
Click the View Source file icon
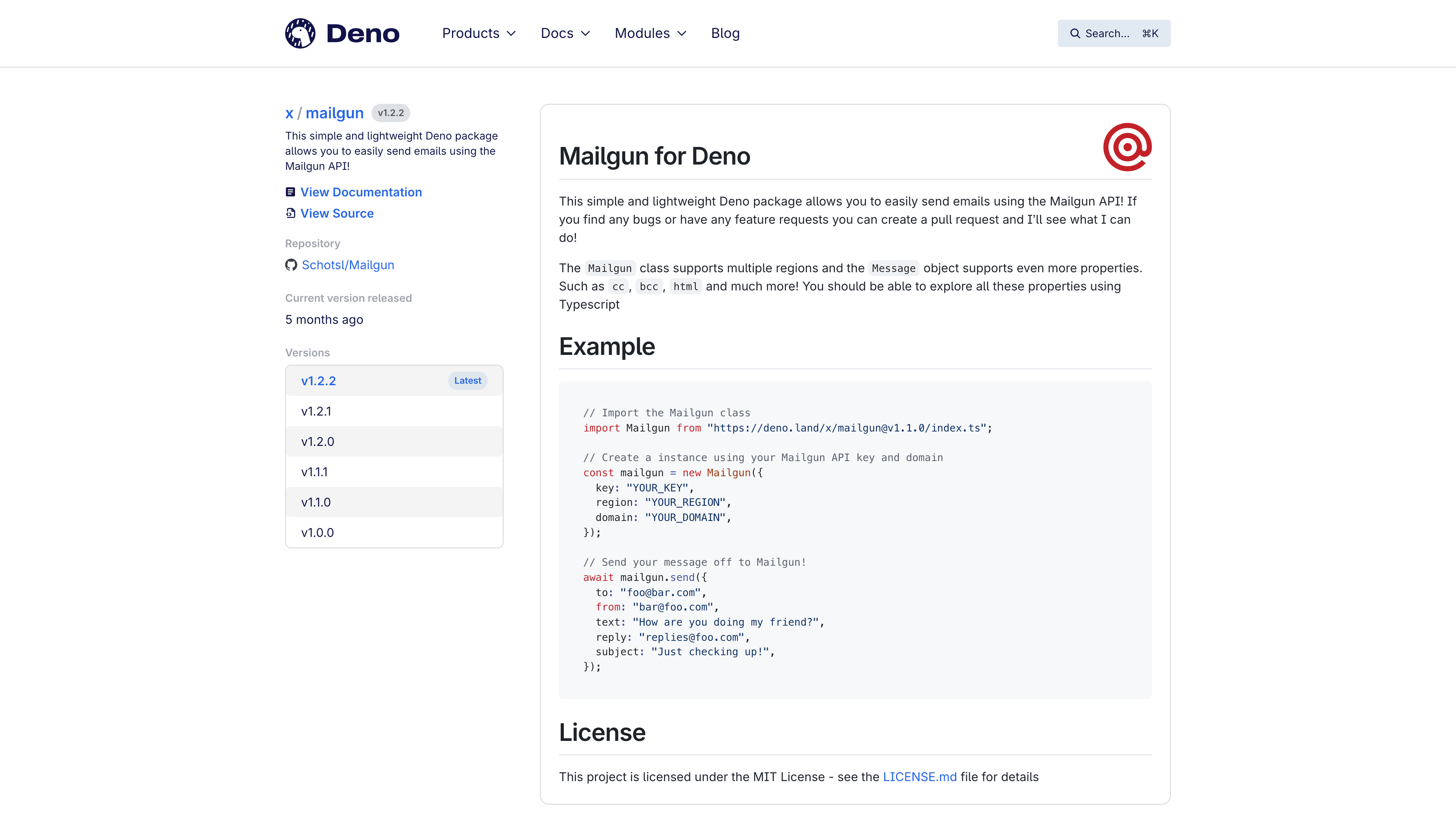[290, 213]
